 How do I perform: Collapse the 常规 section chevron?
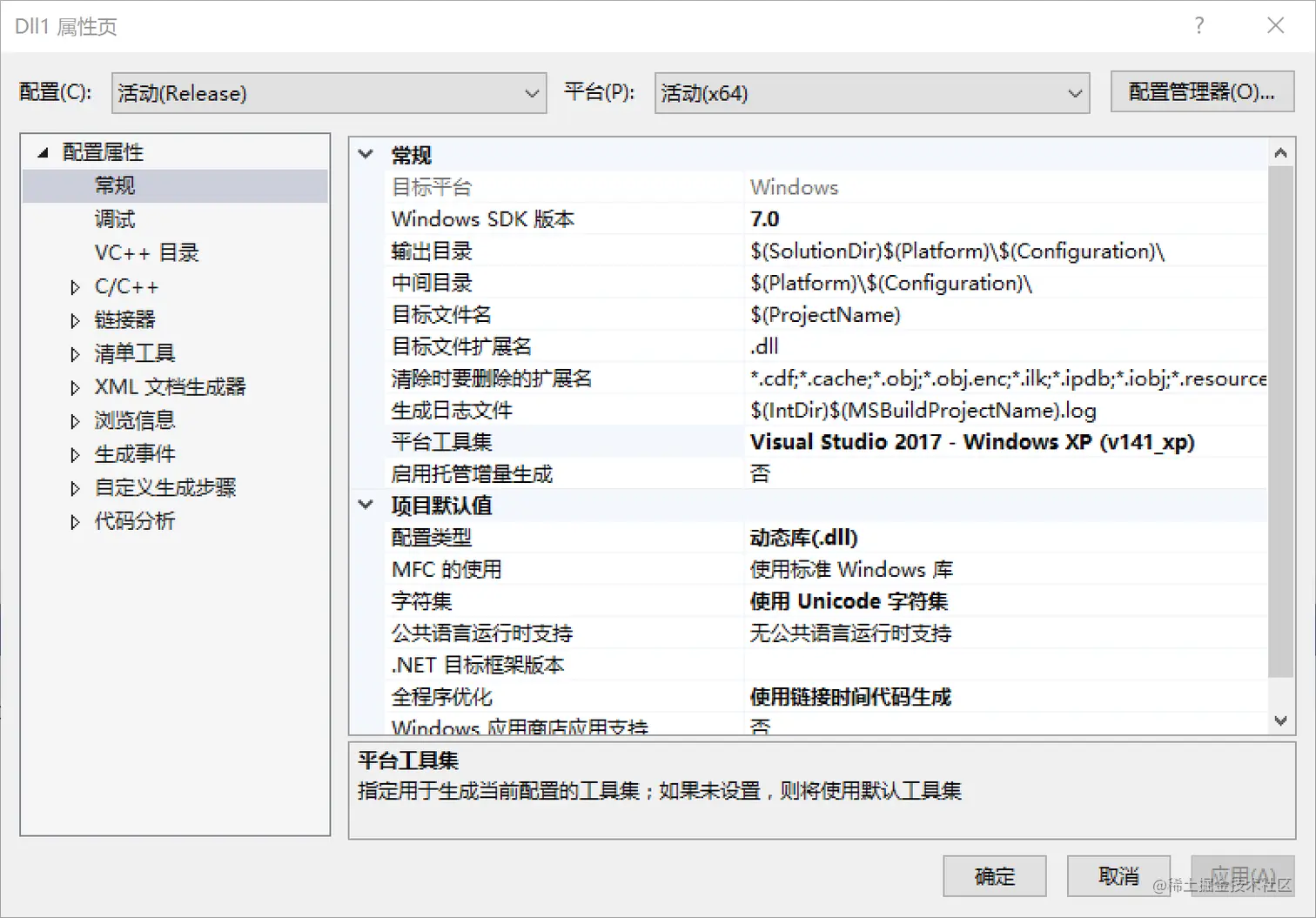point(365,153)
